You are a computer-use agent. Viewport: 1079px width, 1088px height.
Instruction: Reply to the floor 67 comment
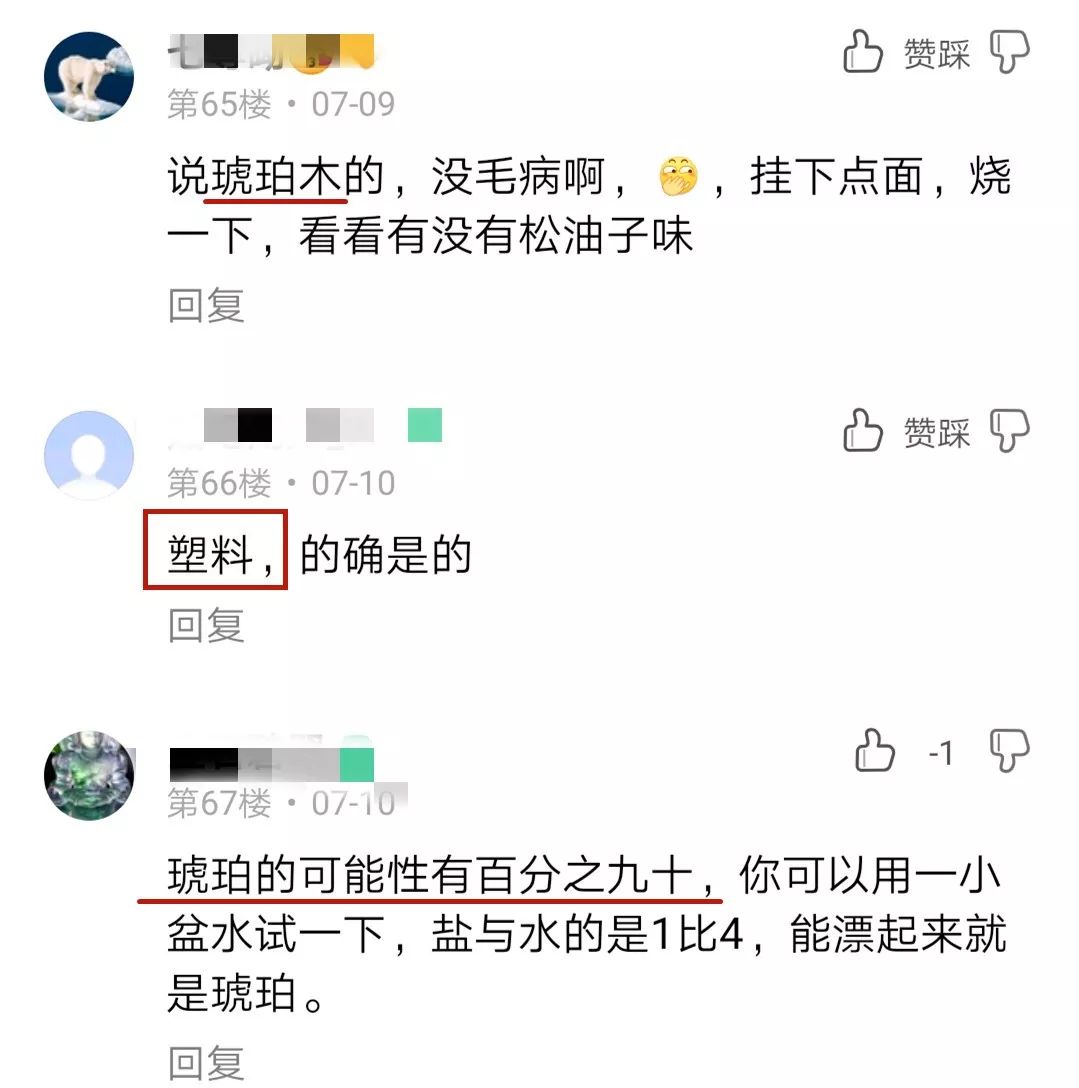point(206,1064)
